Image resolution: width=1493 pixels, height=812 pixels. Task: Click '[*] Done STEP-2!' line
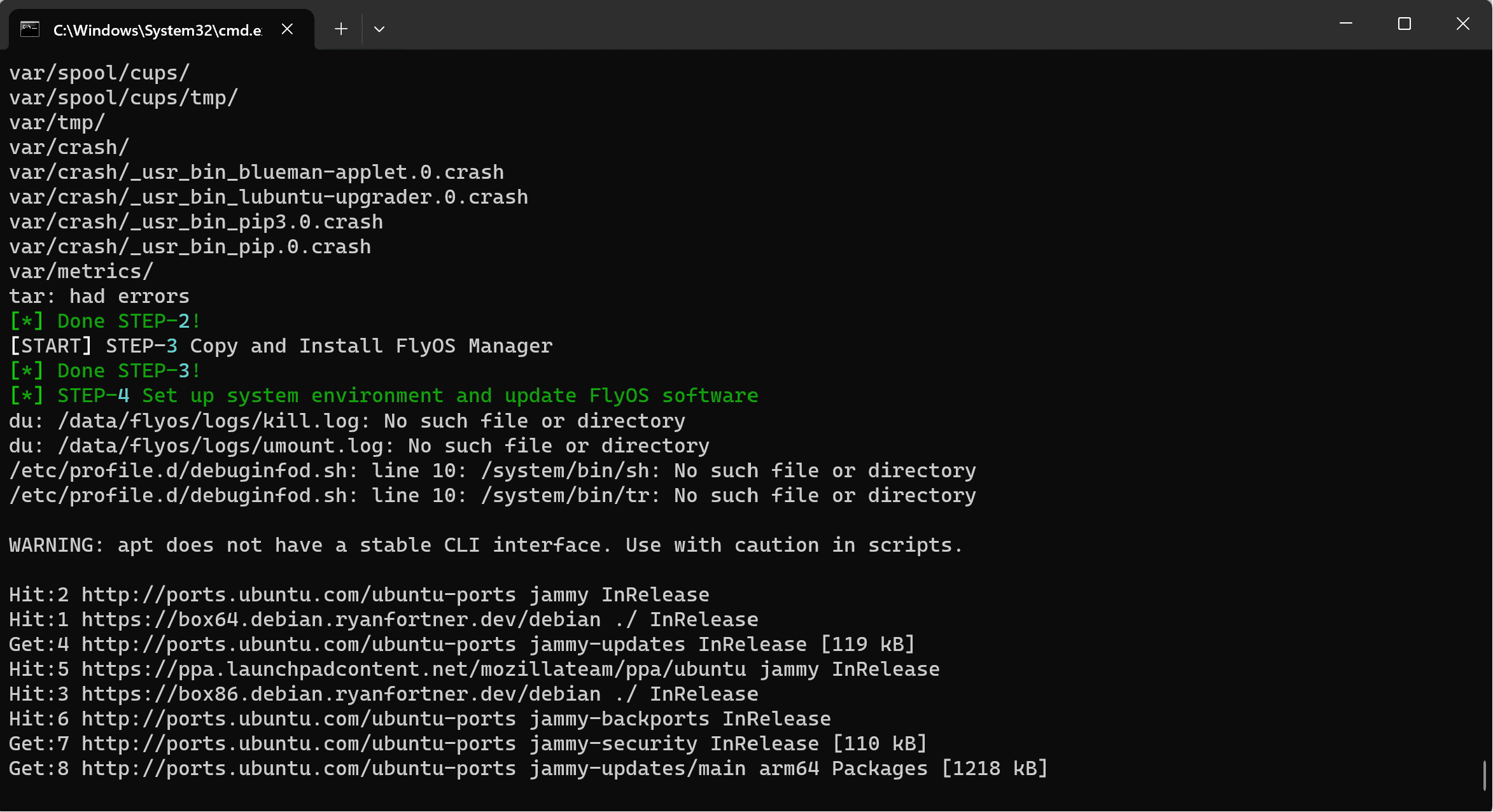(105, 321)
